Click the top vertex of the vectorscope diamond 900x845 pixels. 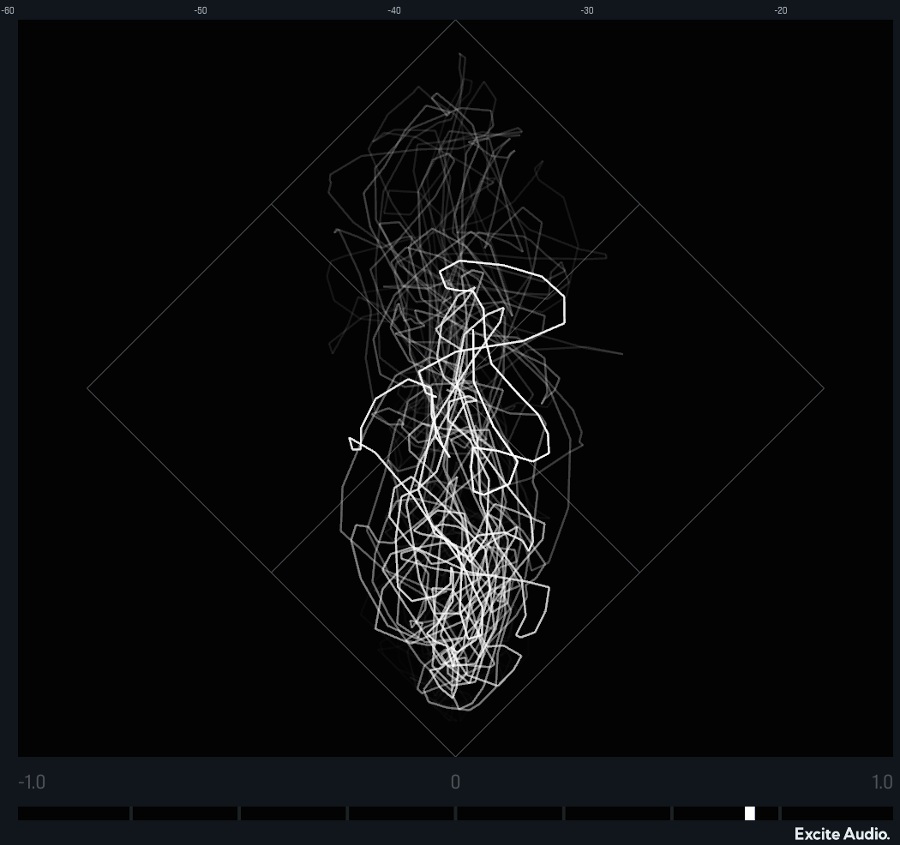456,20
